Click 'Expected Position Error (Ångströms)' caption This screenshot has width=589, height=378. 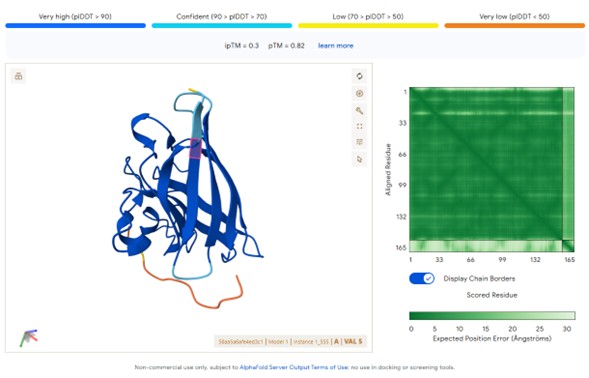tap(492, 339)
